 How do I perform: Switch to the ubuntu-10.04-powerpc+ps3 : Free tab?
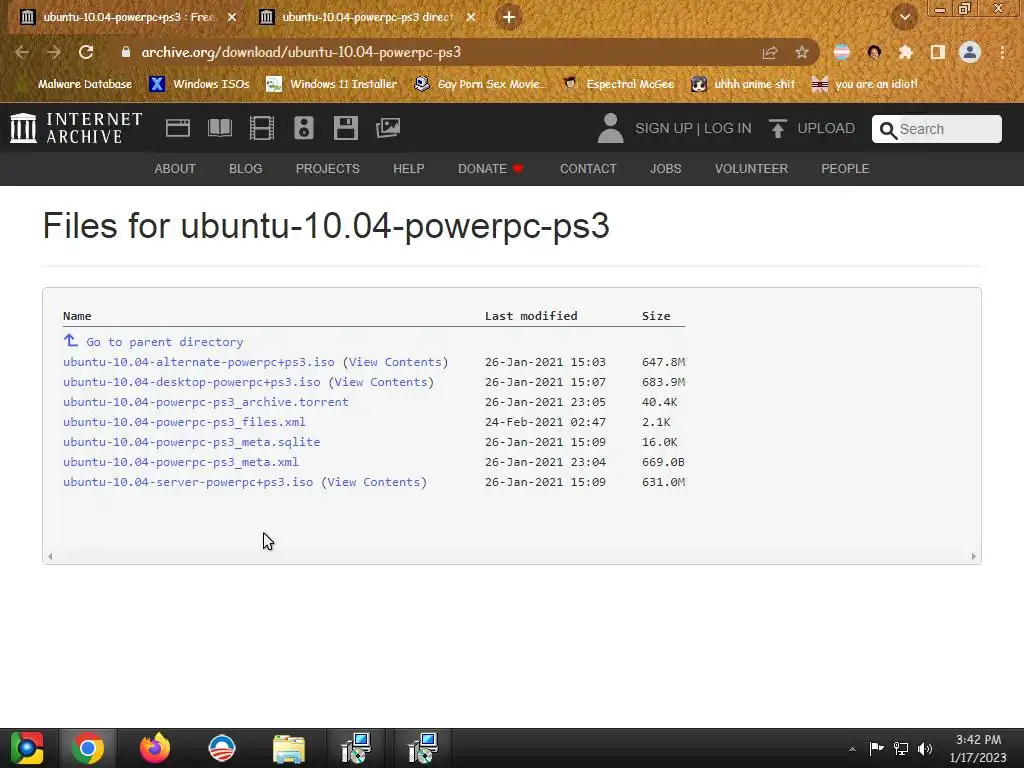(x=129, y=17)
